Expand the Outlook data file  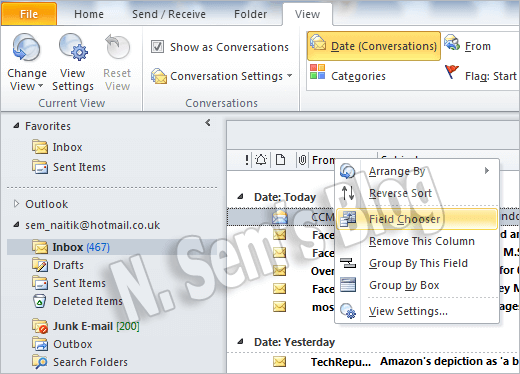tap(16, 204)
